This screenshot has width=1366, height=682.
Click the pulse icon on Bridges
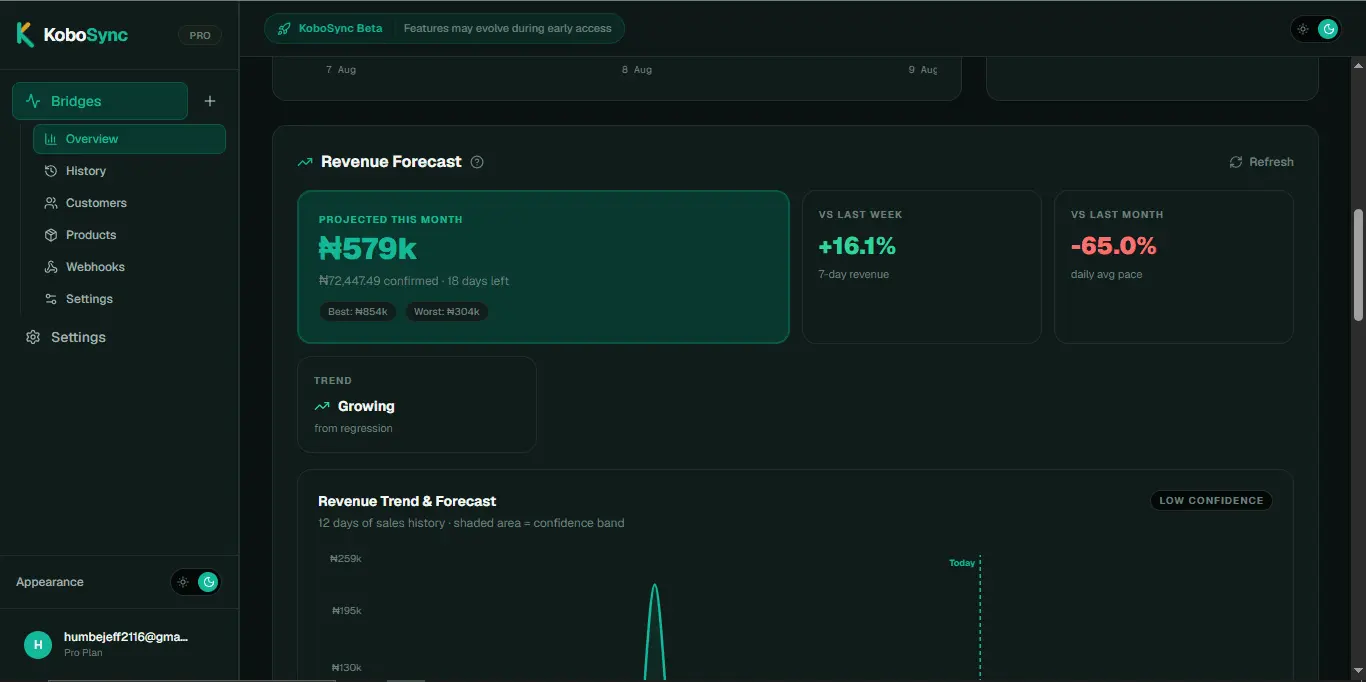pos(33,101)
